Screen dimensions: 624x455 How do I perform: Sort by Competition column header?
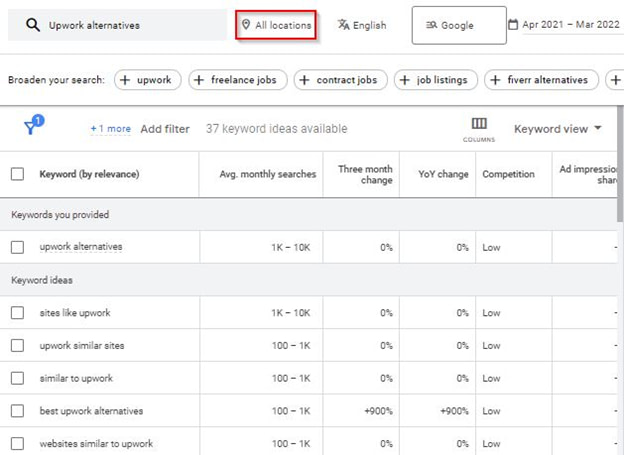click(508, 174)
